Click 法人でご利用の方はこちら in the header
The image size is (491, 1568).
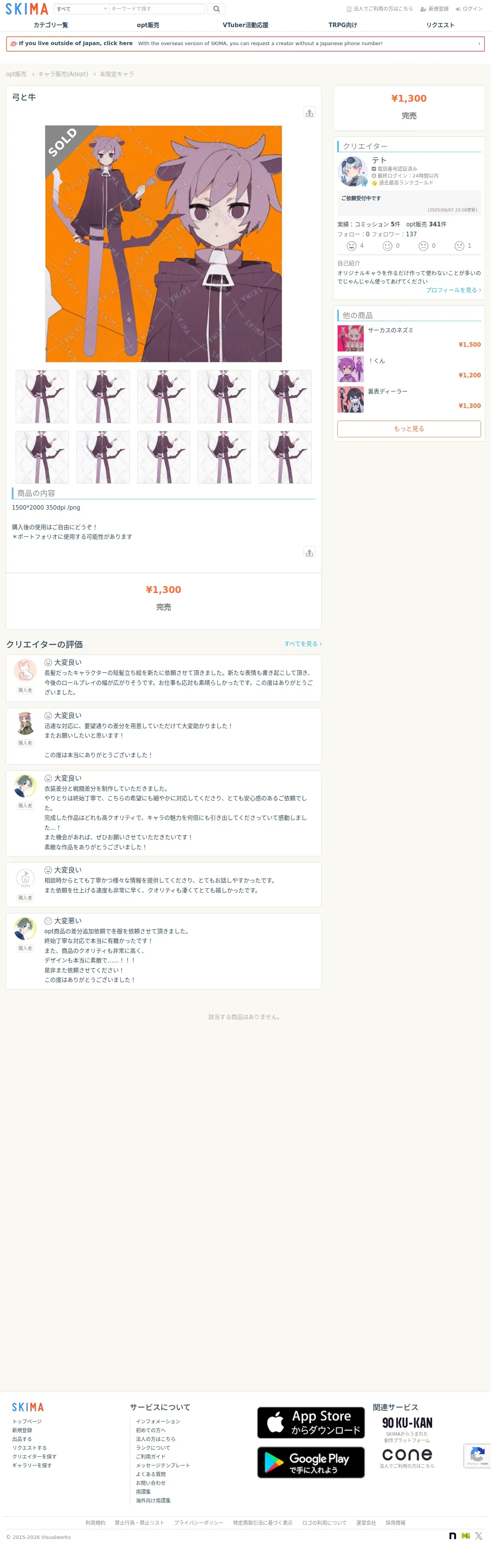pyautogui.click(x=380, y=9)
